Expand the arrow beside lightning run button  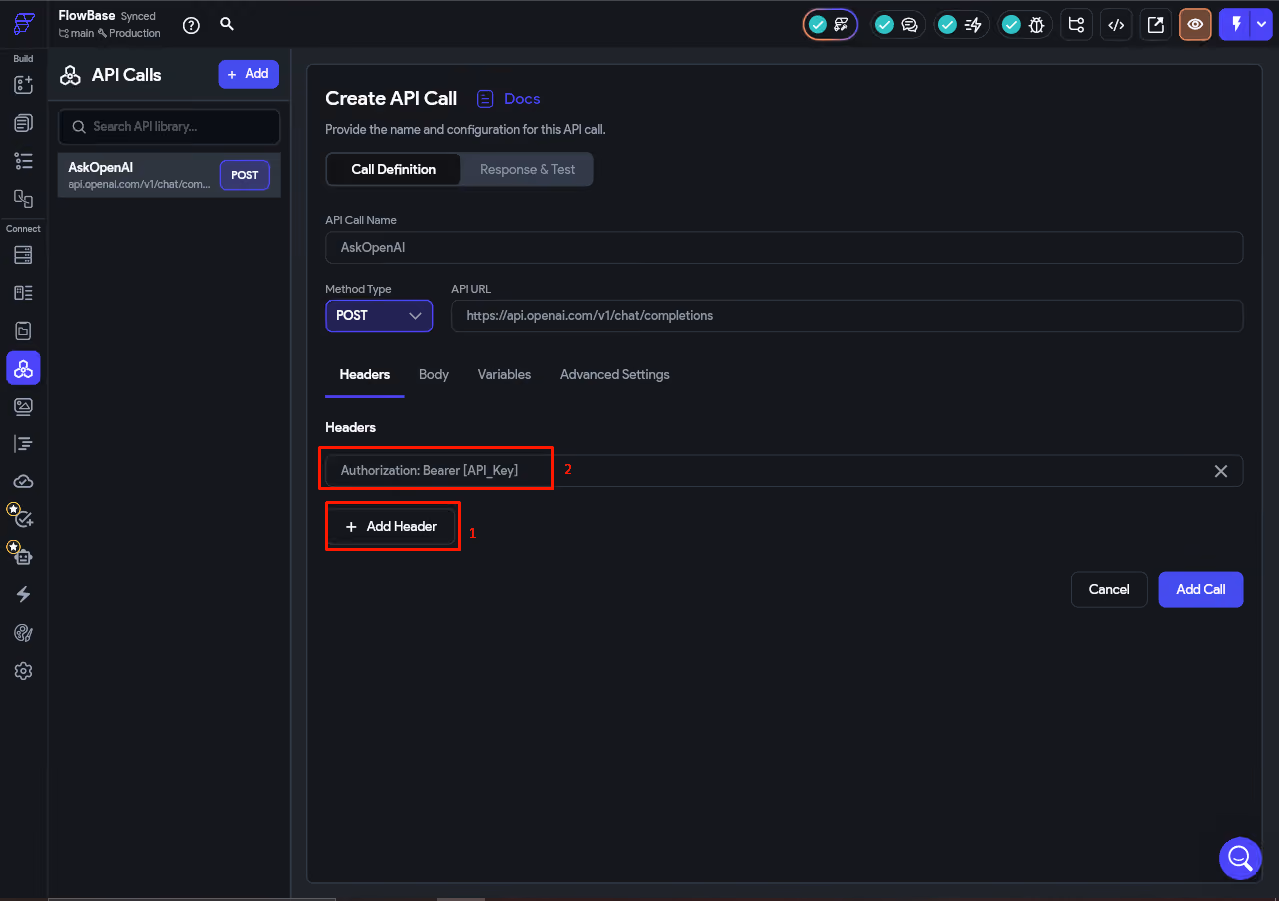(1259, 25)
